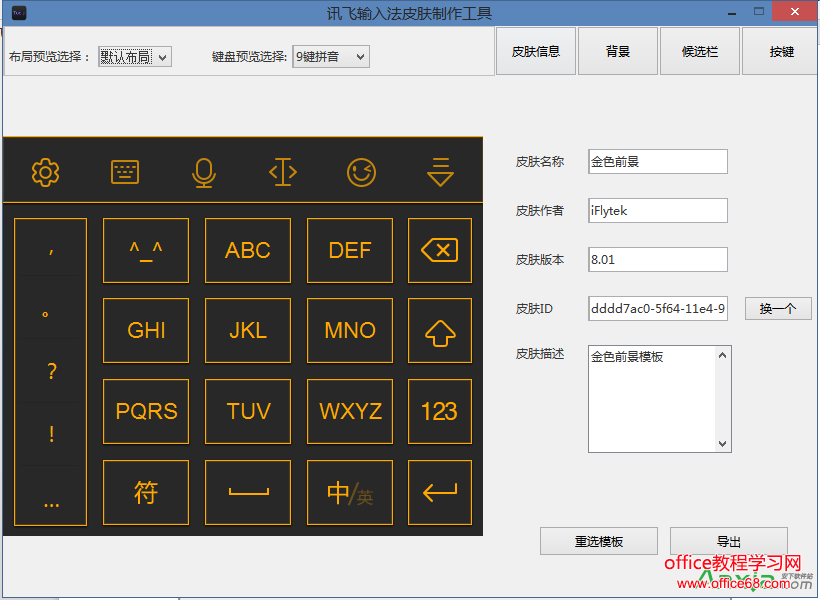Select the cursor editing icon in preview toolbar
The width and height of the screenshot is (820, 600).
pyautogui.click(x=282, y=172)
